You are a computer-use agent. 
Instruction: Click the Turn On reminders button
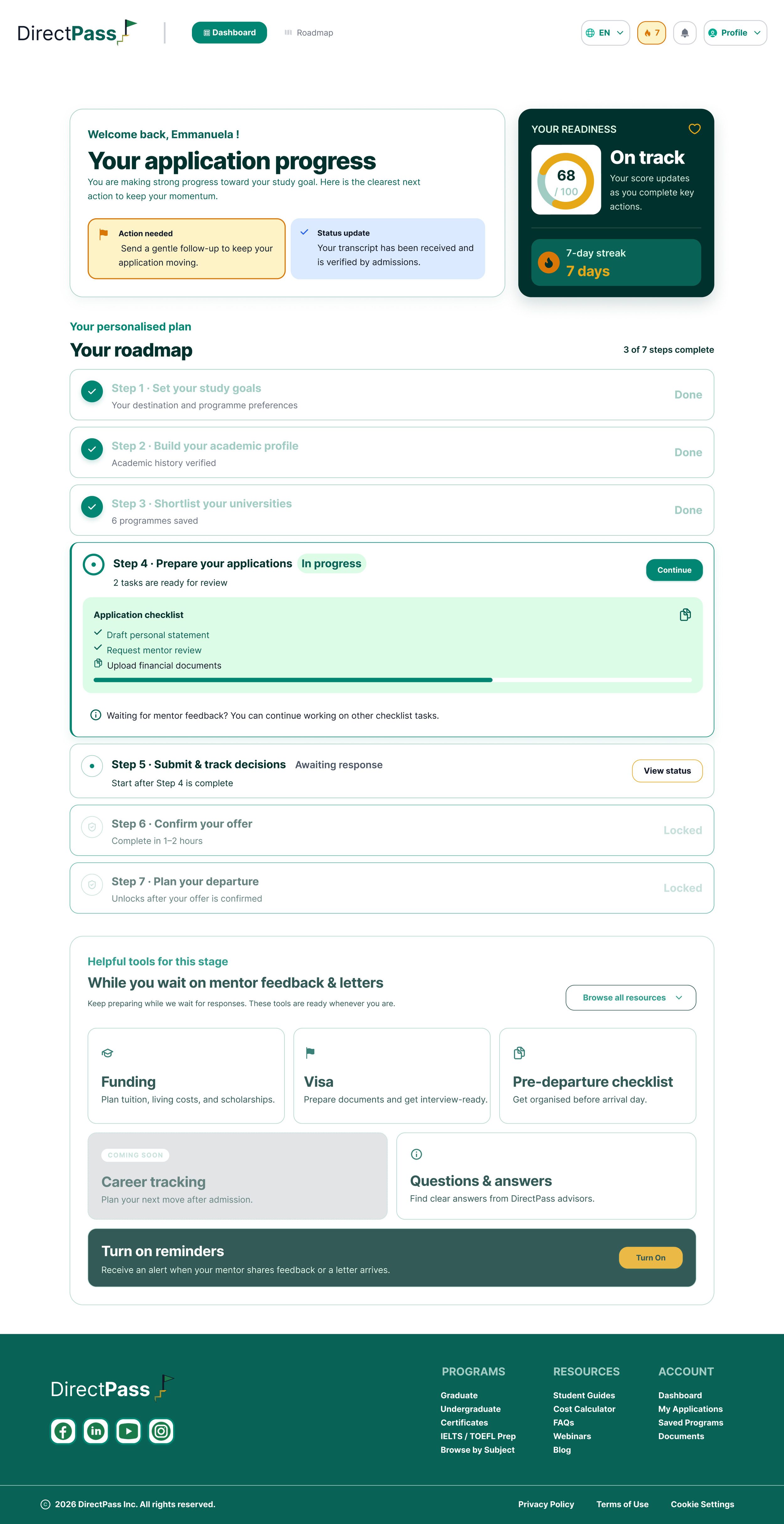(x=651, y=1258)
